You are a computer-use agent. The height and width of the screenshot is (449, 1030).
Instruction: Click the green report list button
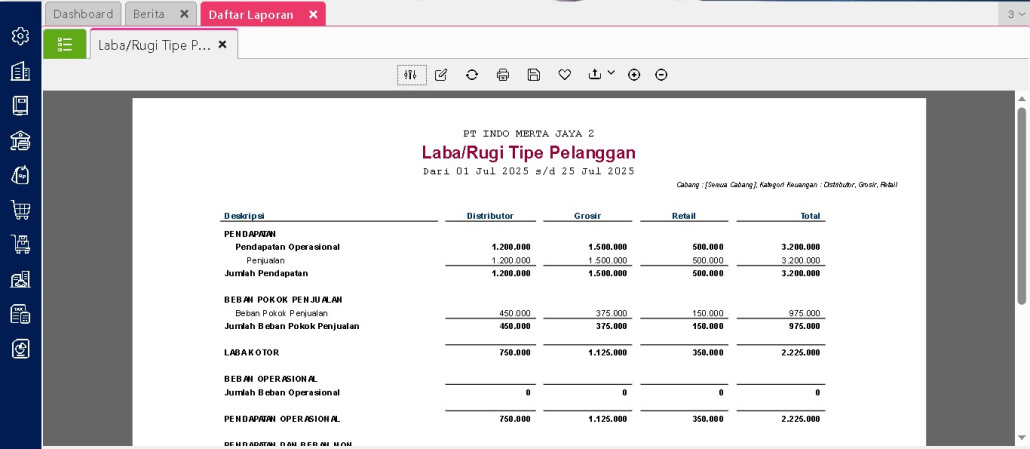click(65, 45)
